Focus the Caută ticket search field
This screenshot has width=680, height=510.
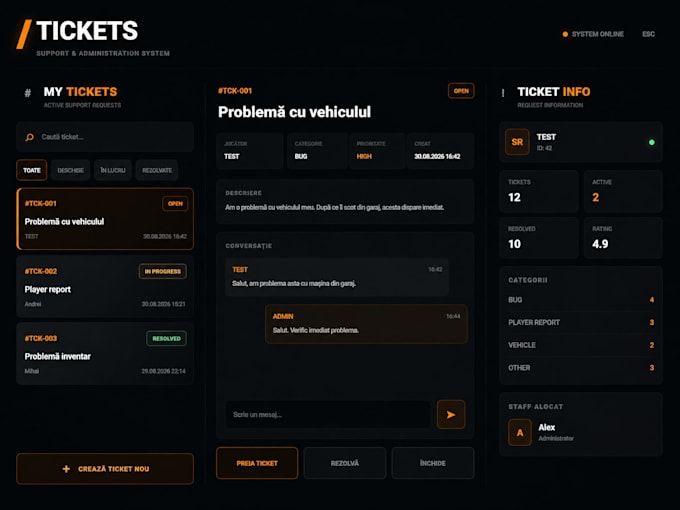(105, 137)
